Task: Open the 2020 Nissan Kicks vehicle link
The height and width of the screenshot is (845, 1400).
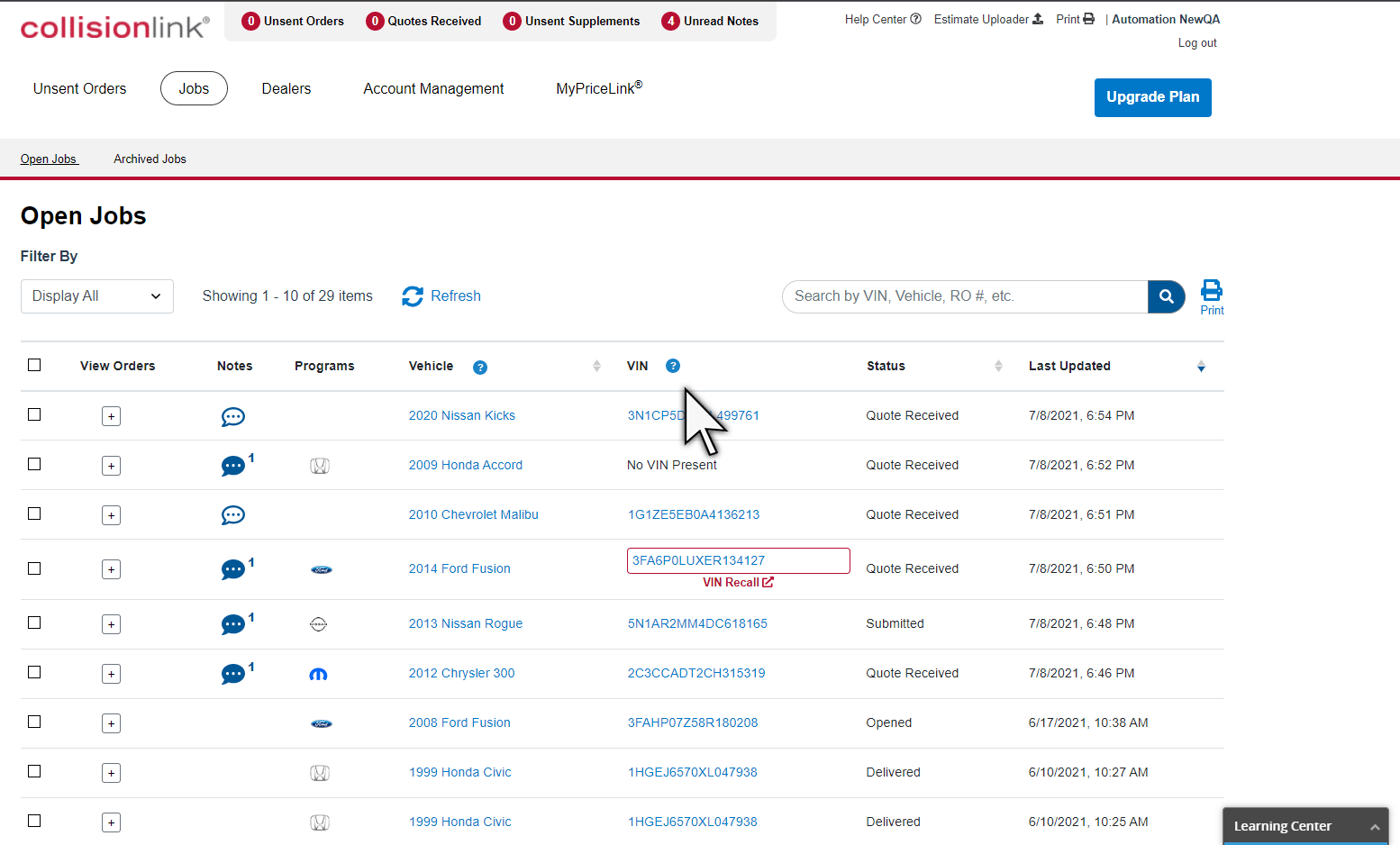Action: [462, 415]
